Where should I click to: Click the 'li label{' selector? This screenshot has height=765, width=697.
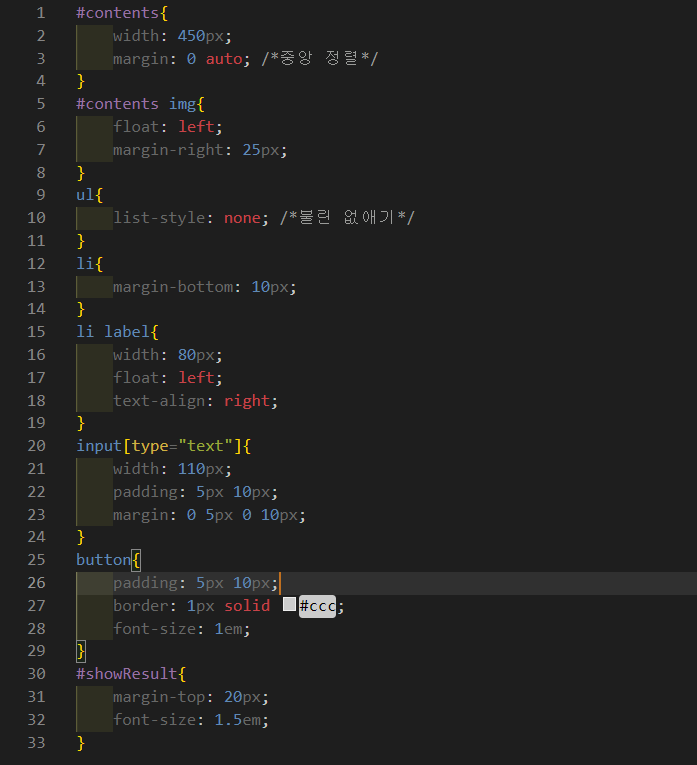(117, 332)
